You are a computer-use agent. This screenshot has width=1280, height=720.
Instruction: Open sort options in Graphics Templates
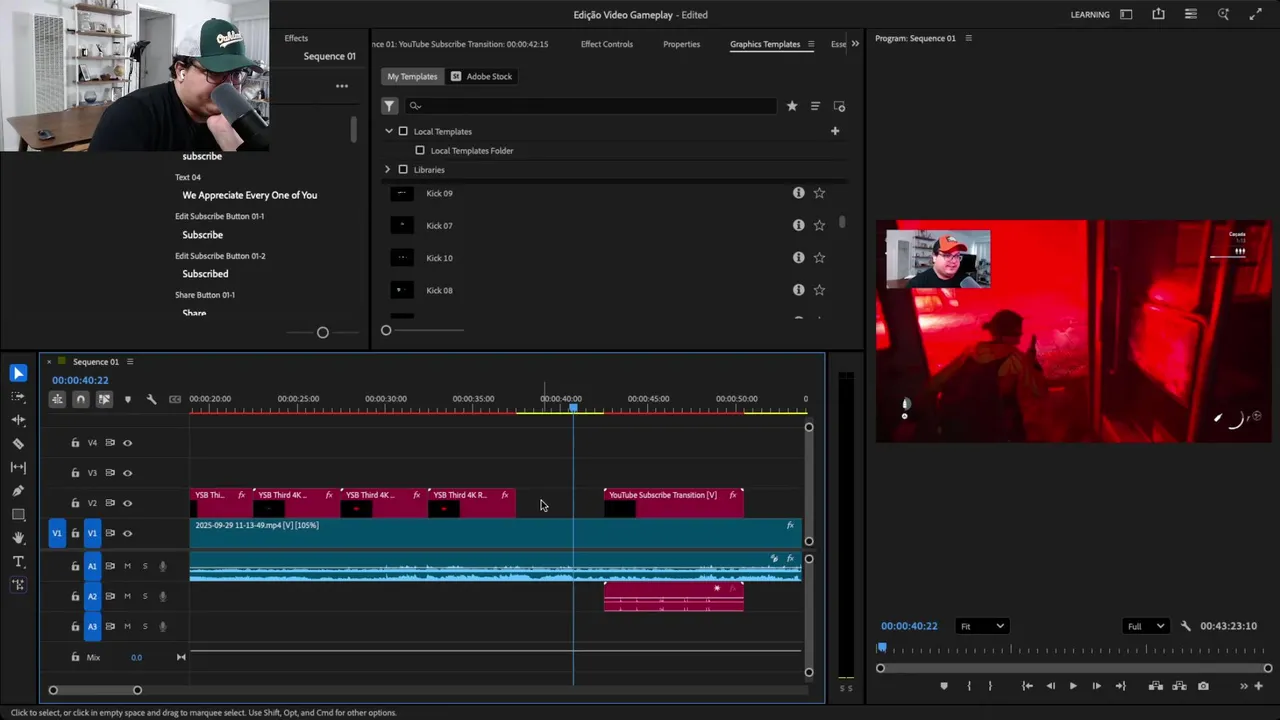click(x=815, y=106)
